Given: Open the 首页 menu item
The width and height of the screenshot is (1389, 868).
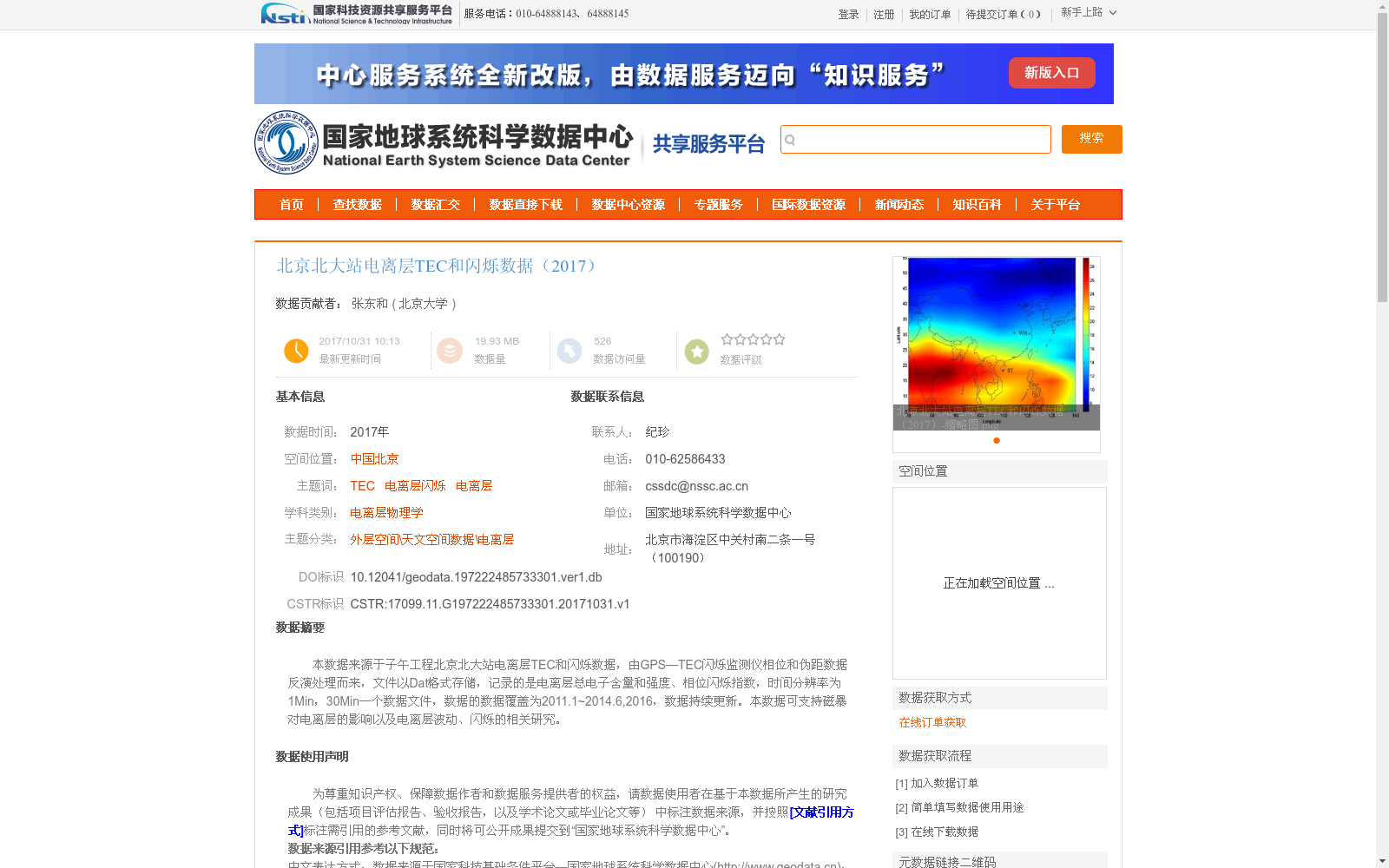Looking at the screenshot, I should coord(292,205).
